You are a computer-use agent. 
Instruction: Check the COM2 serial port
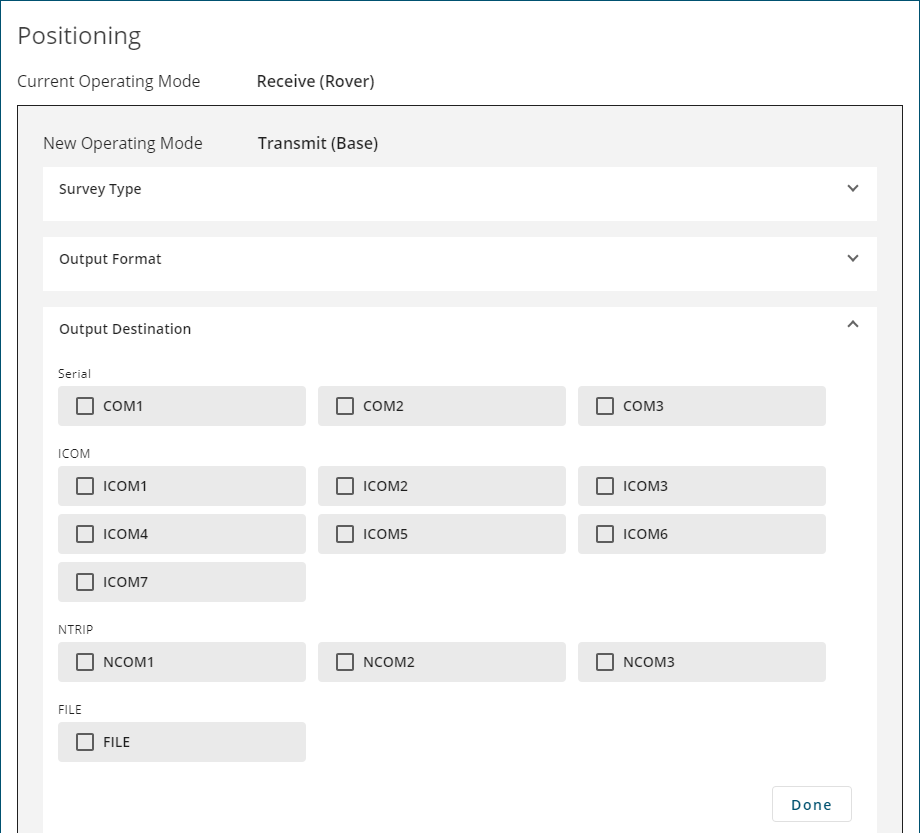pyautogui.click(x=345, y=406)
